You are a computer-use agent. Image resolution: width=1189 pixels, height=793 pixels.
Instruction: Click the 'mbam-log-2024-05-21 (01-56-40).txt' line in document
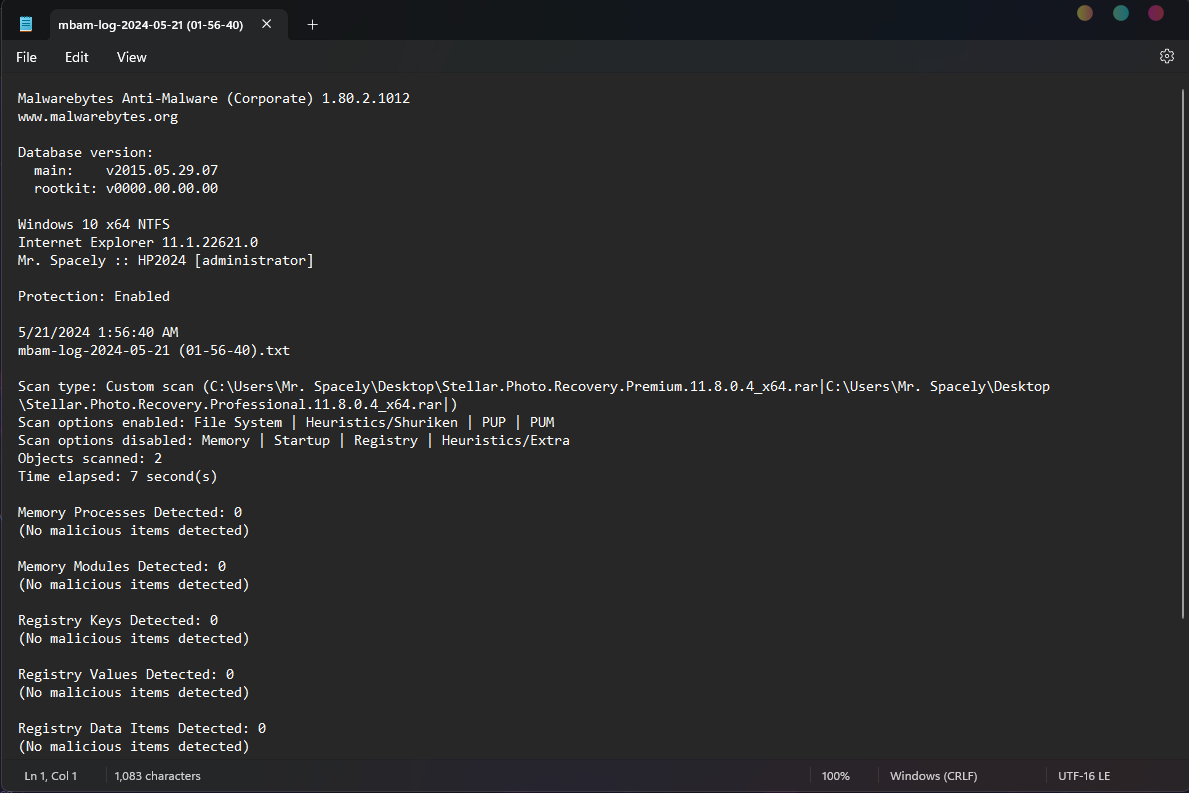pos(154,351)
